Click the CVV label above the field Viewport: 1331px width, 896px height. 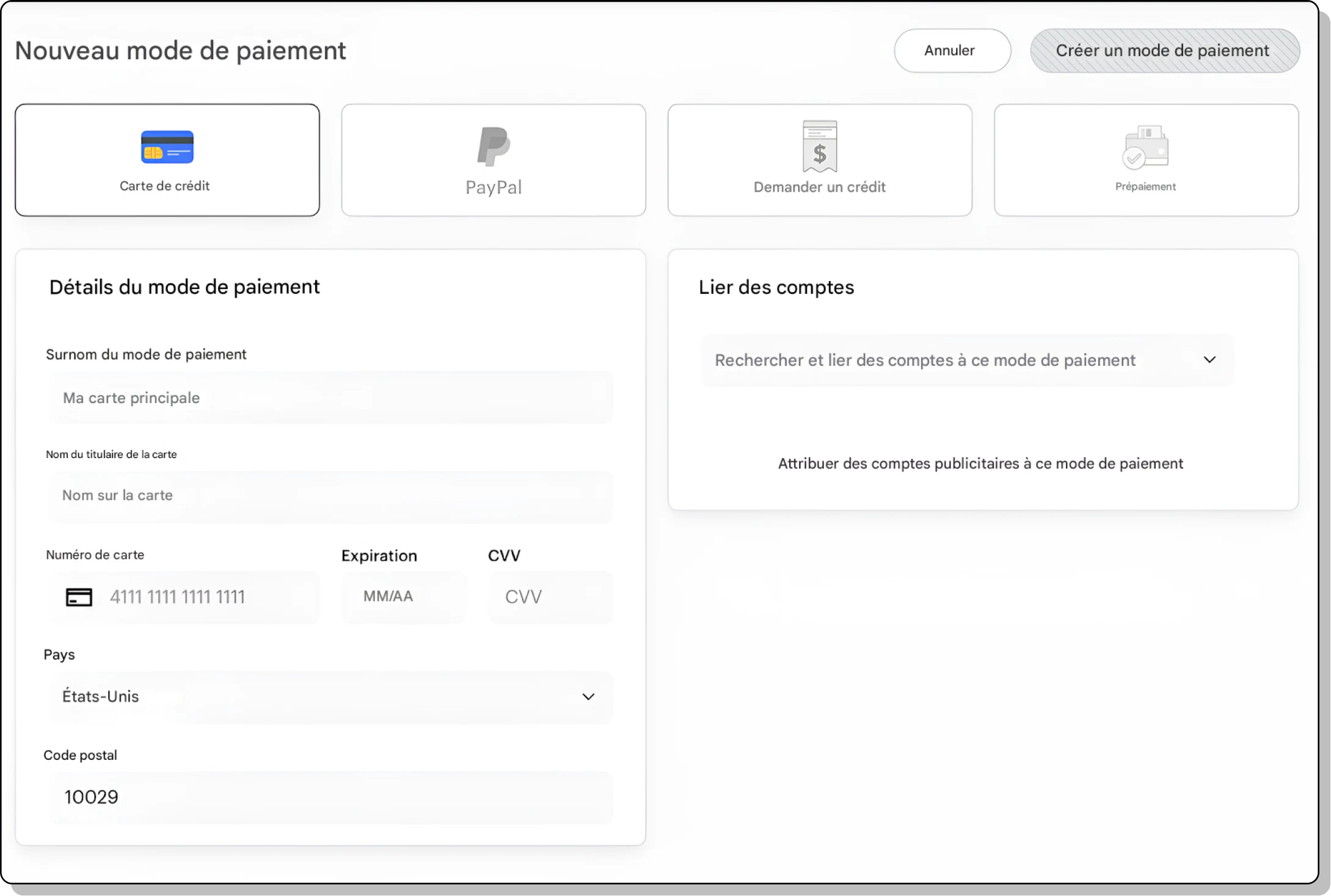pos(504,556)
